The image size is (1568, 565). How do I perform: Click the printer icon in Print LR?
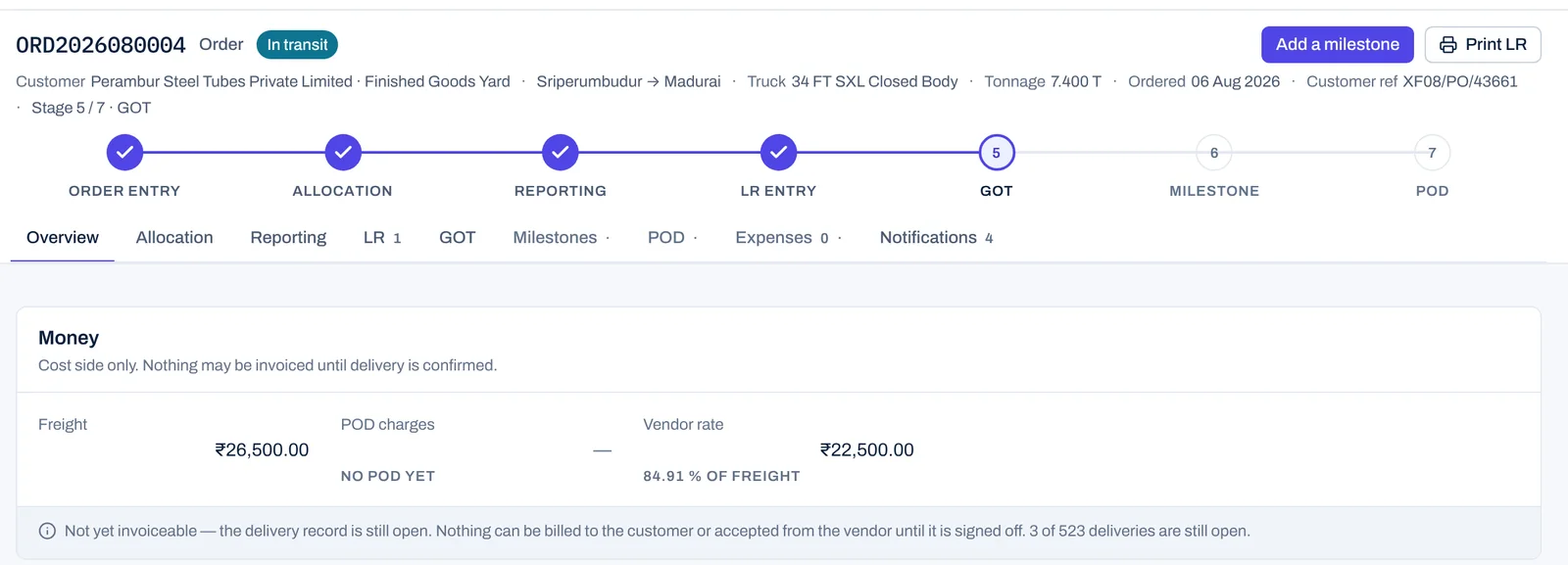[1447, 45]
